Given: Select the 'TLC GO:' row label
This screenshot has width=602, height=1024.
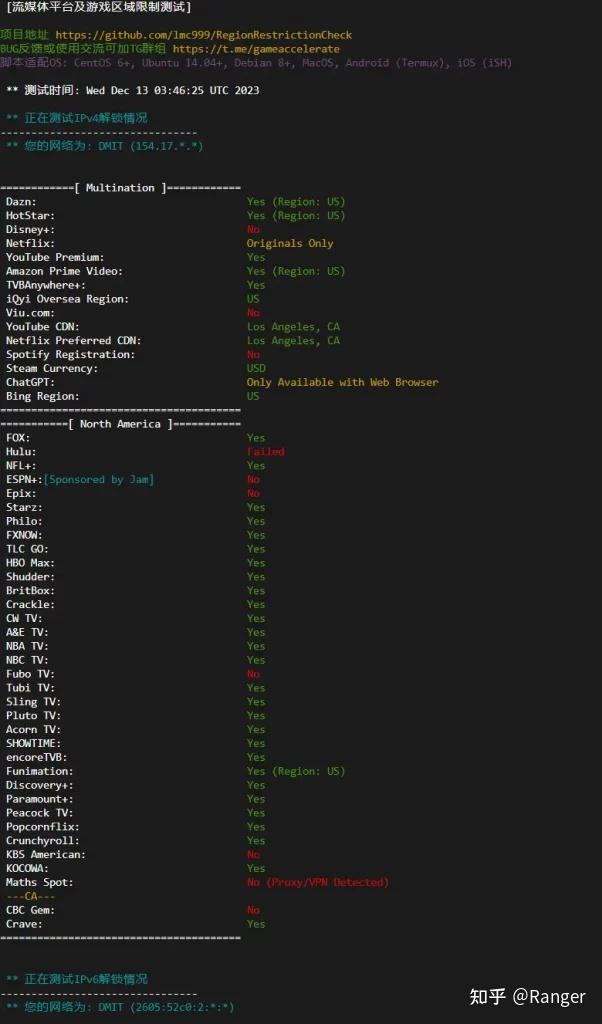Looking at the screenshot, I should coord(27,549).
